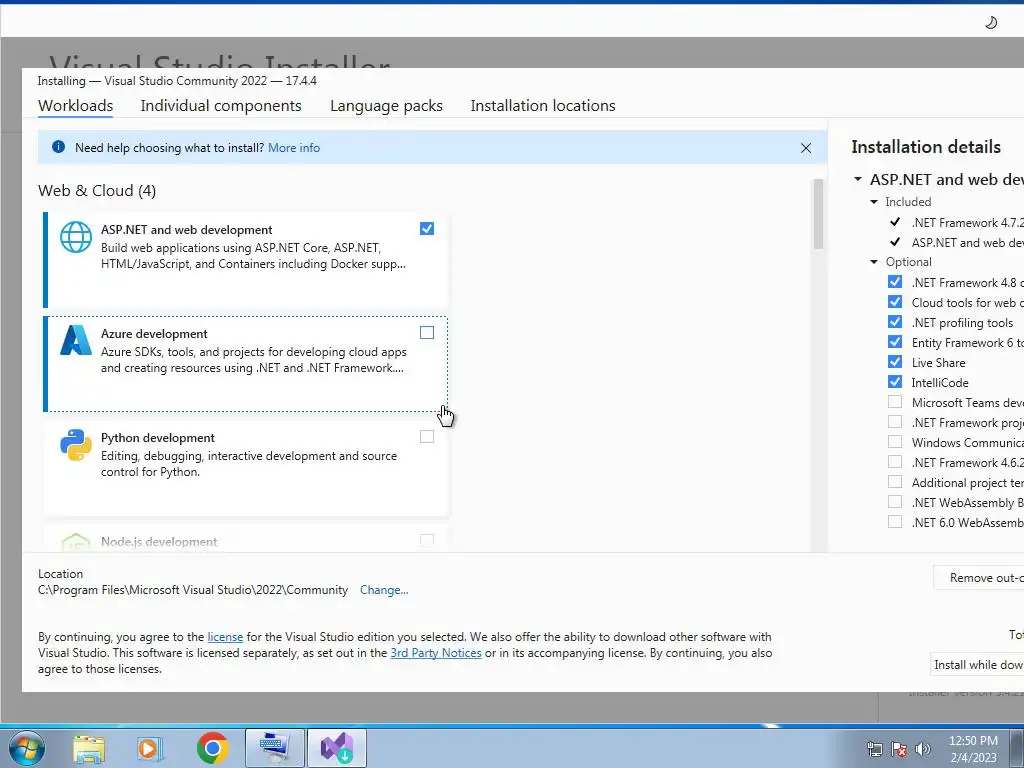Open File Explorer from the taskbar

[89, 748]
